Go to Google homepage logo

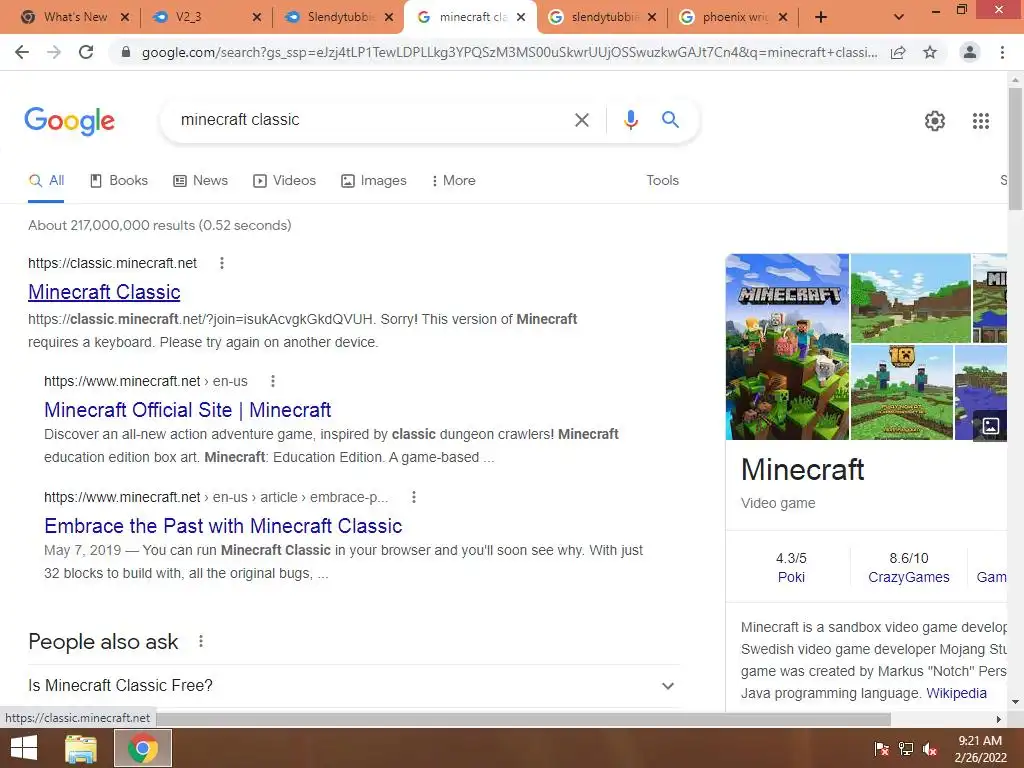click(x=69, y=121)
